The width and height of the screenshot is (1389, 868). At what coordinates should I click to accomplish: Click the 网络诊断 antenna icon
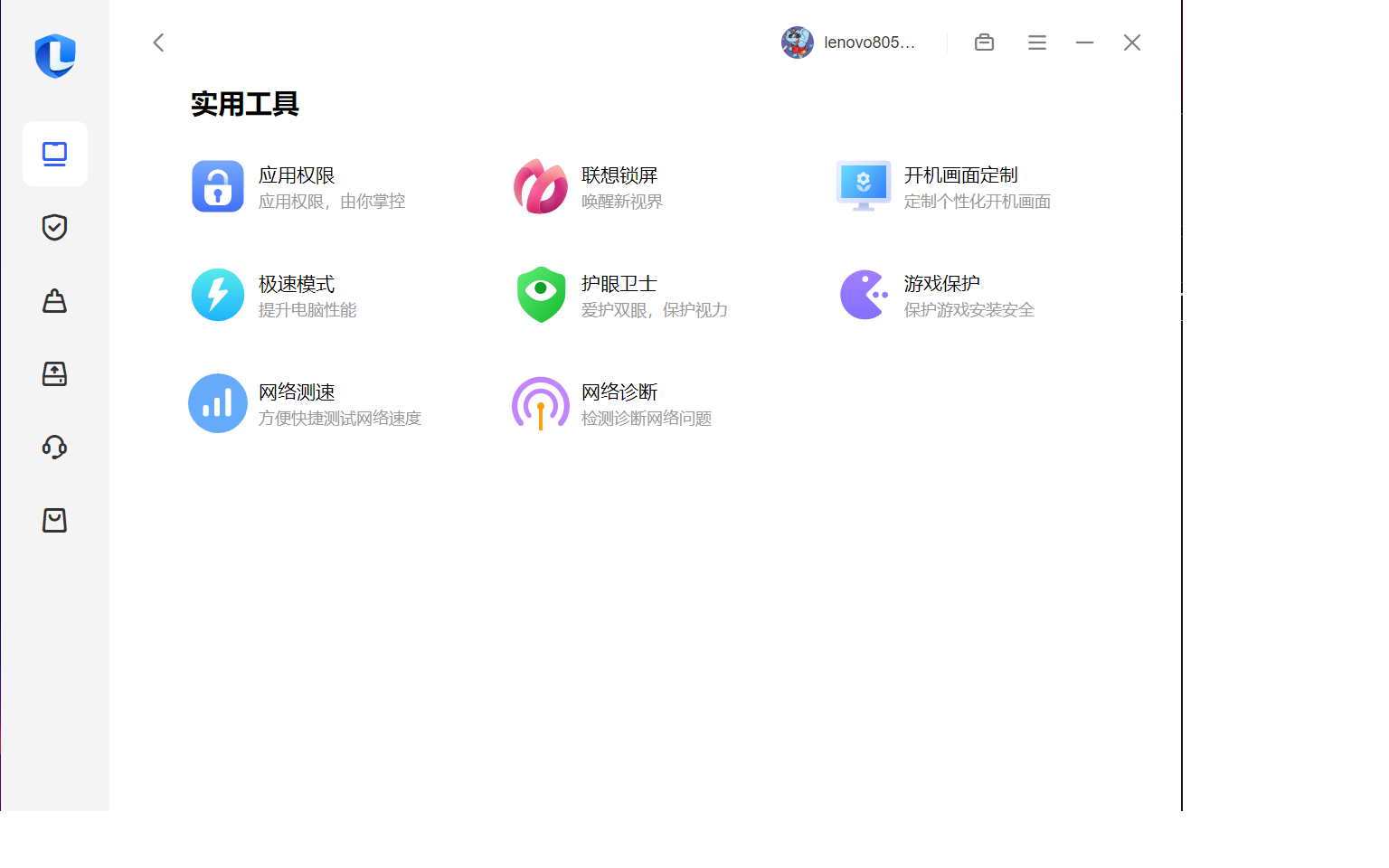pos(541,403)
